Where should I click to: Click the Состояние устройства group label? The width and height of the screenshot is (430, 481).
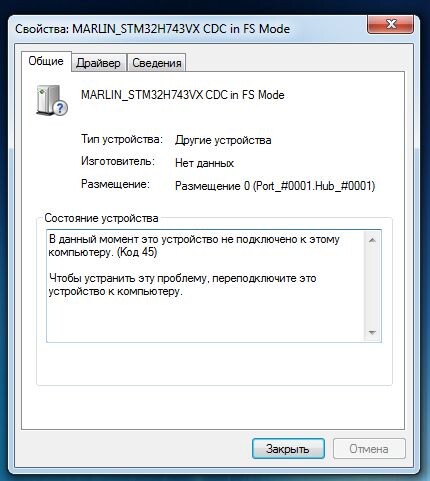click(x=101, y=218)
